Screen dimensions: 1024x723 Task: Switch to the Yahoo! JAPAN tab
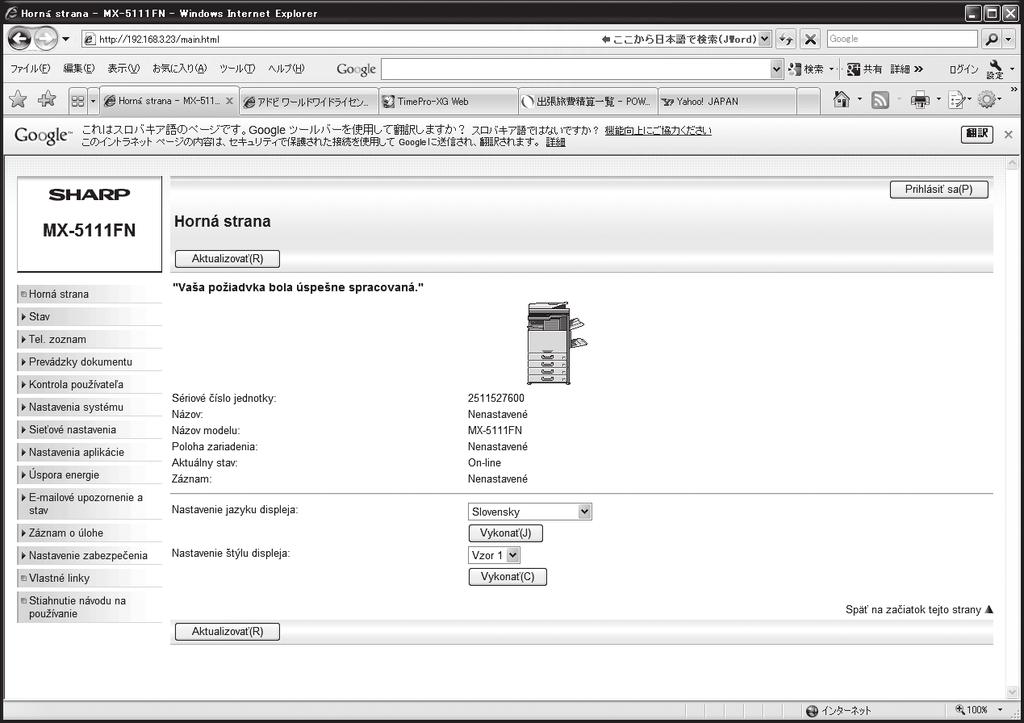(x=726, y=102)
